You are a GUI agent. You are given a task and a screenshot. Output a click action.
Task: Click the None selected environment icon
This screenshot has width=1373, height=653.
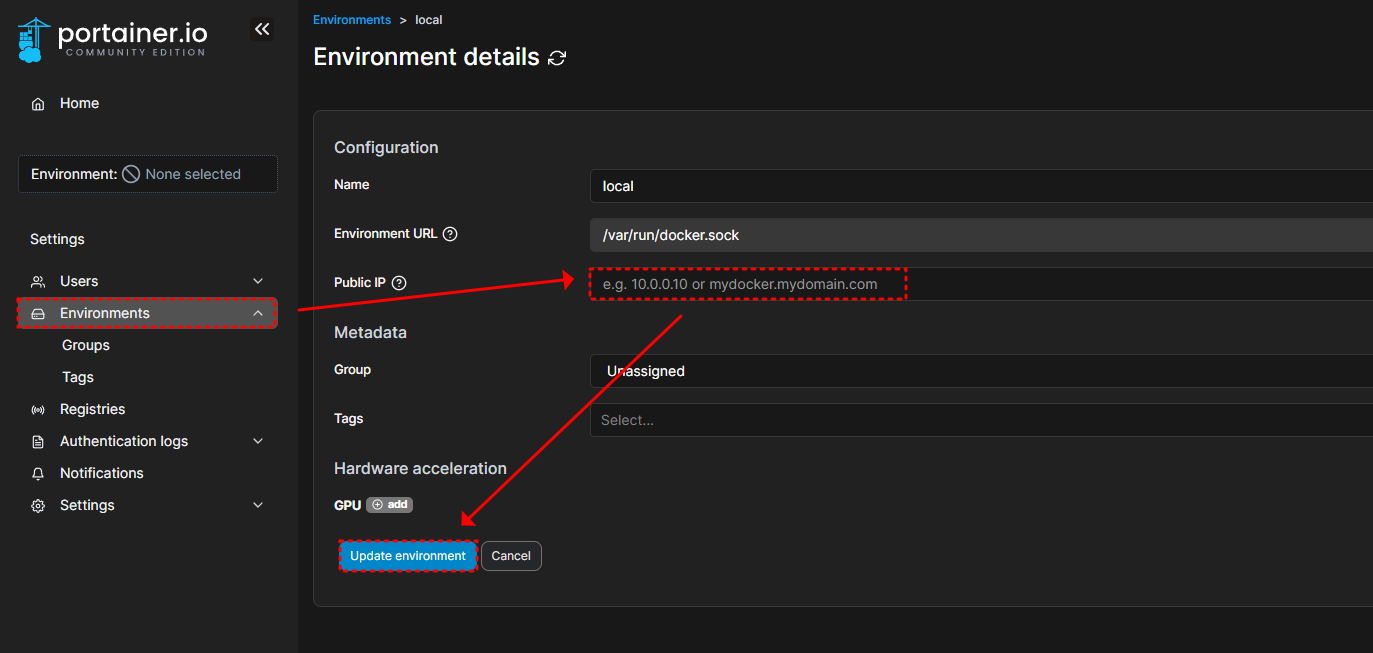point(131,174)
